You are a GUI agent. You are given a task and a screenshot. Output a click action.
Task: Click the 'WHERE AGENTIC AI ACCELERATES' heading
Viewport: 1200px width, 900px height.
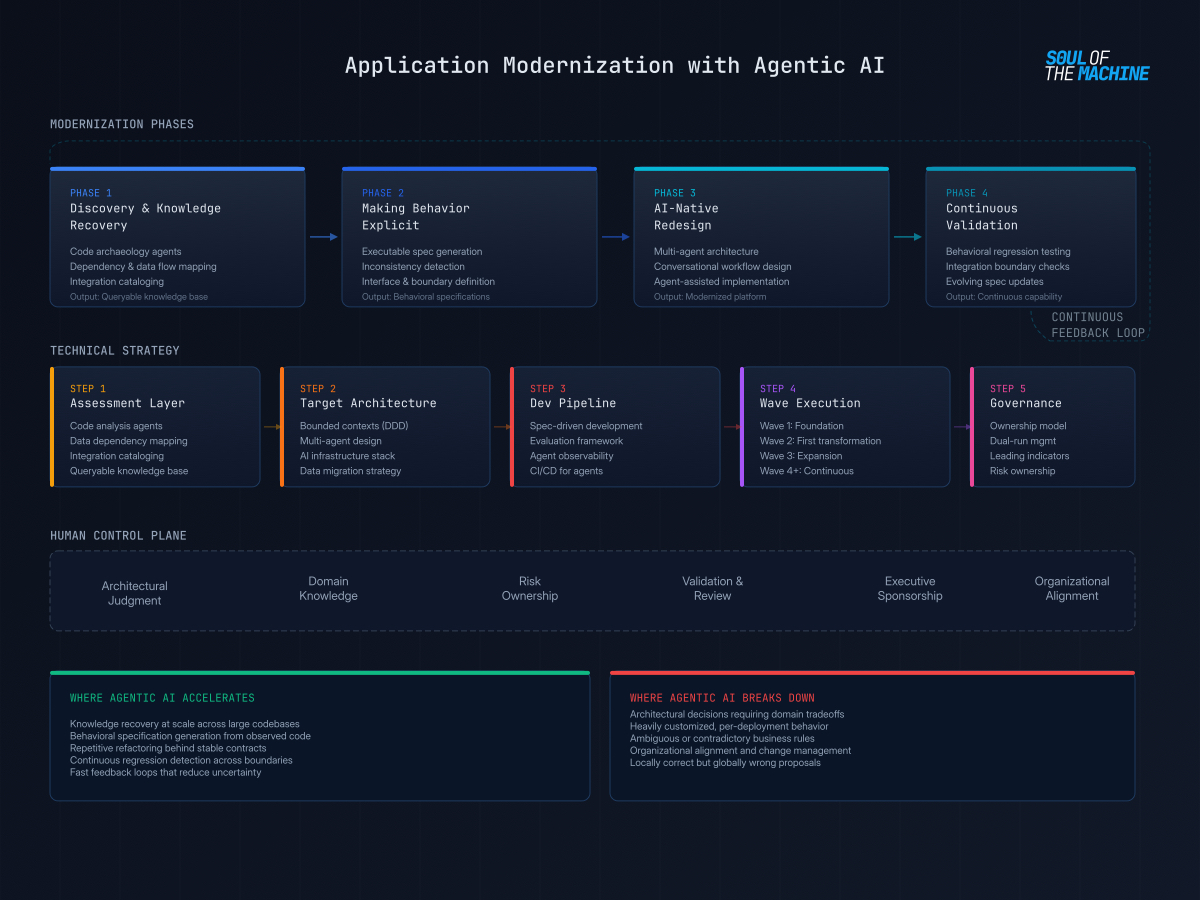tap(162, 698)
